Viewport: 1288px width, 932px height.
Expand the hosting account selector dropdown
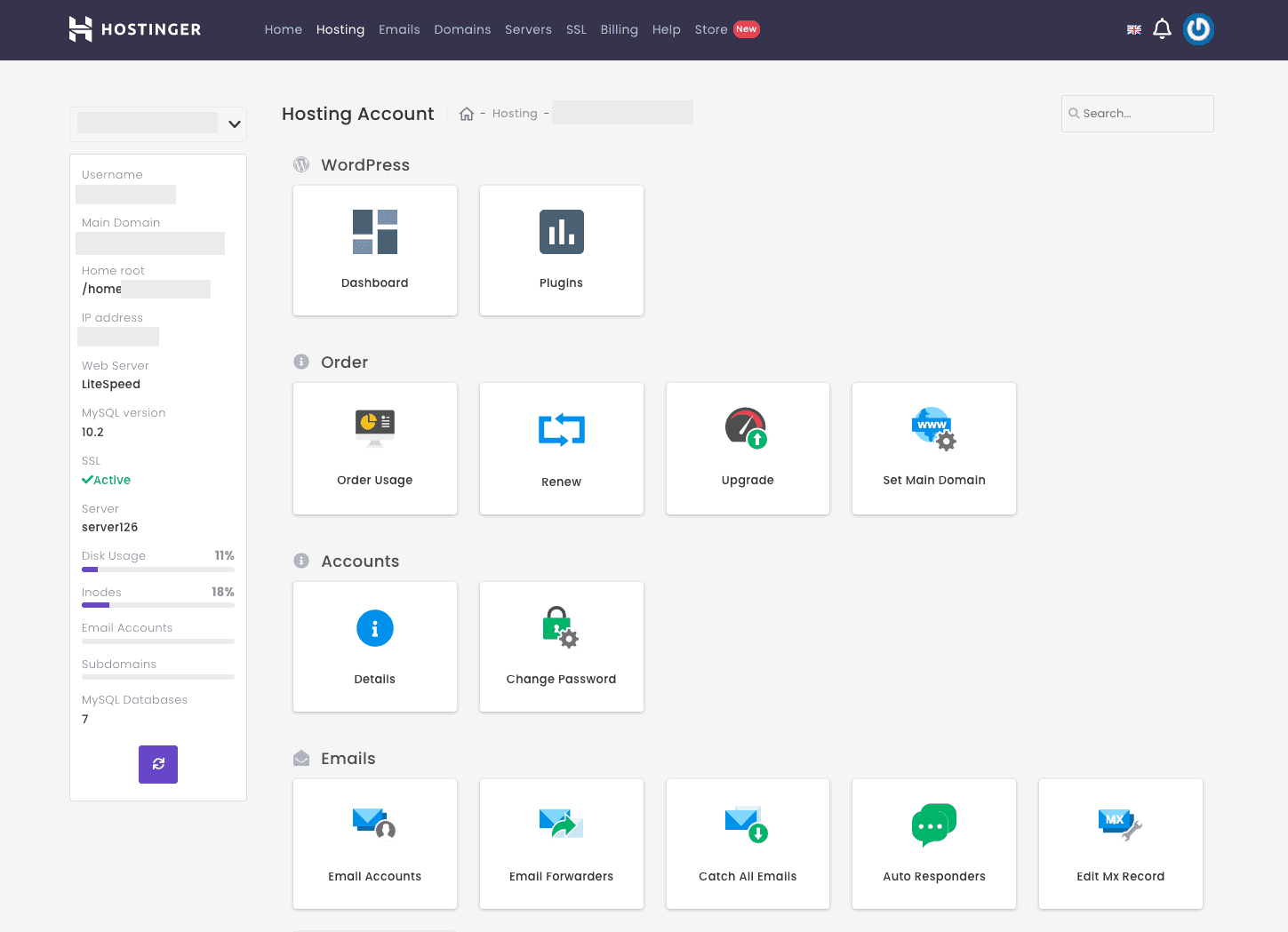158,123
